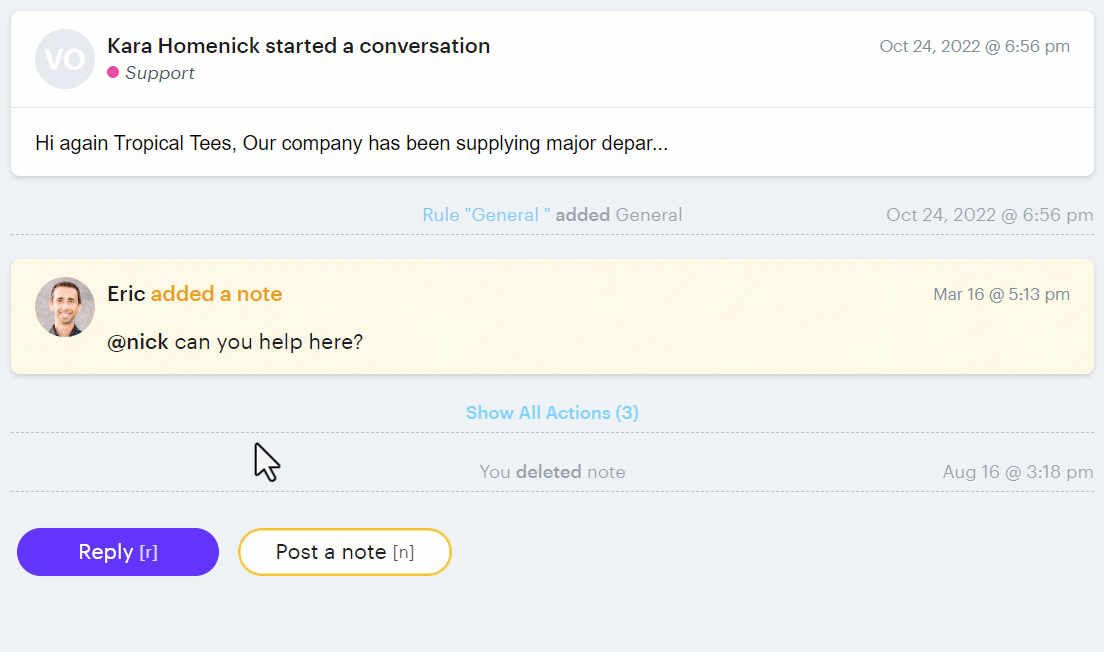Open the Hi again Tropical Tees message preview
The height and width of the screenshot is (652, 1104).
(x=351, y=143)
